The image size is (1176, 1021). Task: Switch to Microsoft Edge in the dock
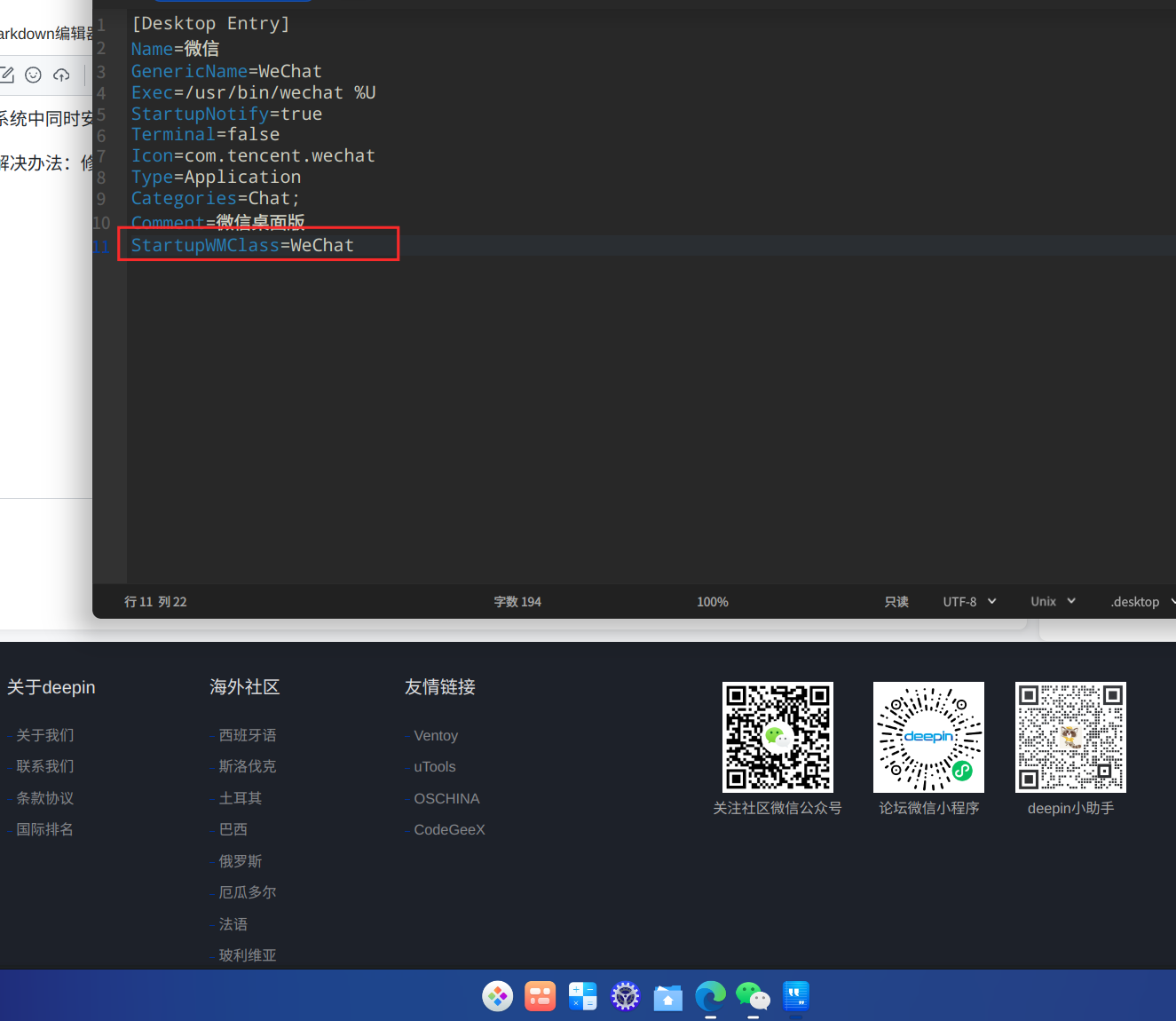(x=711, y=996)
